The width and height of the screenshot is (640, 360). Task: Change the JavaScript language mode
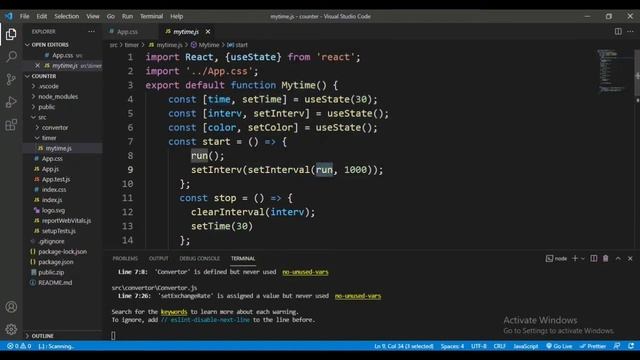525,346
